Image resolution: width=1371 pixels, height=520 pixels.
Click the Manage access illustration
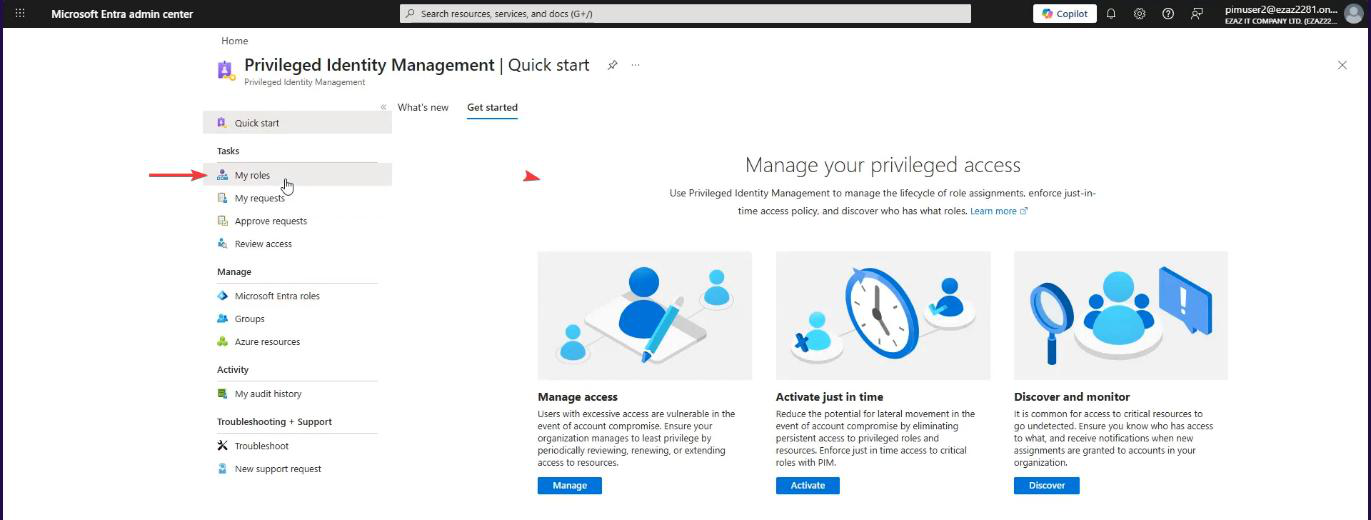click(645, 315)
